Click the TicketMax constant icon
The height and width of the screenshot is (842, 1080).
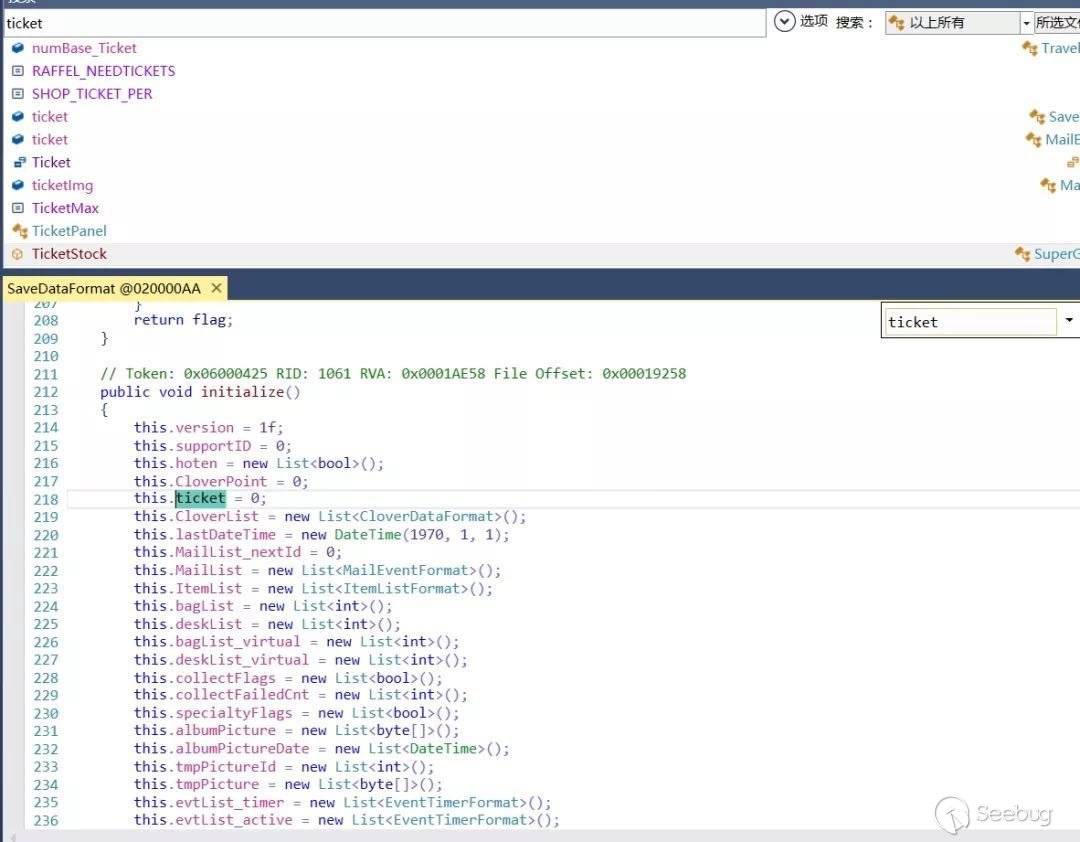[x=17, y=208]
